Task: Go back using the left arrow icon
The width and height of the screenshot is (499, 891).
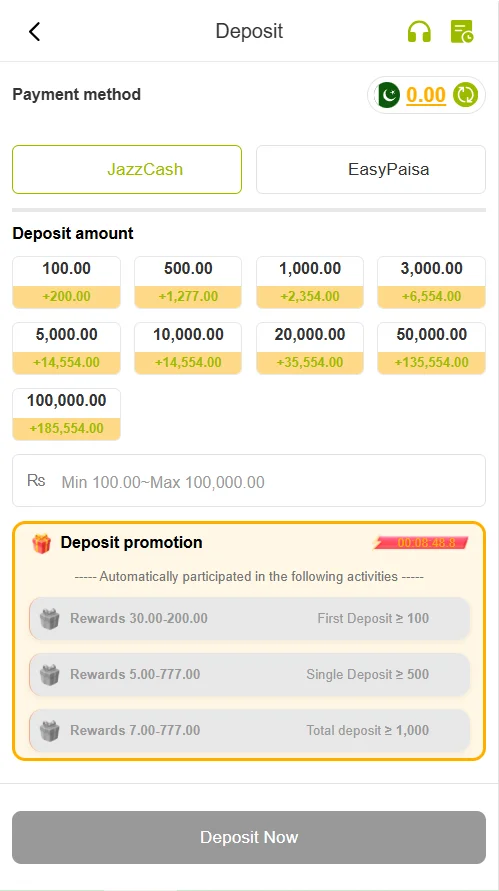Action: pos(35,31)
